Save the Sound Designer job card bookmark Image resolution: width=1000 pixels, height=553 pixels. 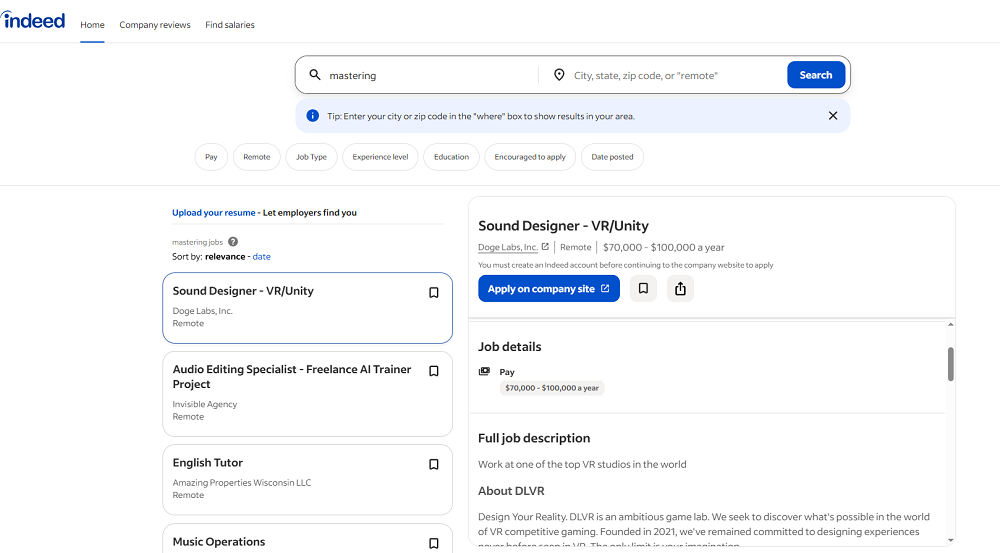tap(434, 293)
